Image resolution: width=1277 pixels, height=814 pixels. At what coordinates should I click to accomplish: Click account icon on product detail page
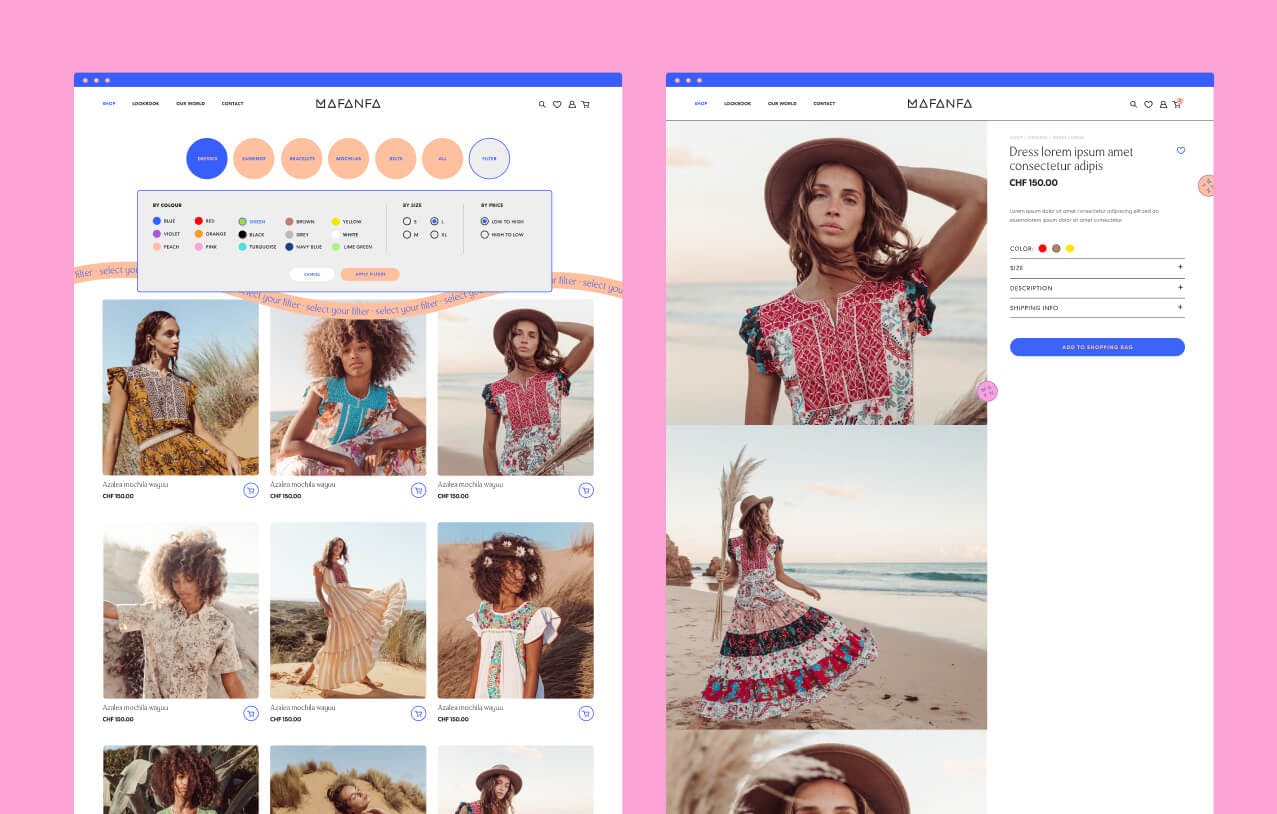click(x=1163, y=104)
